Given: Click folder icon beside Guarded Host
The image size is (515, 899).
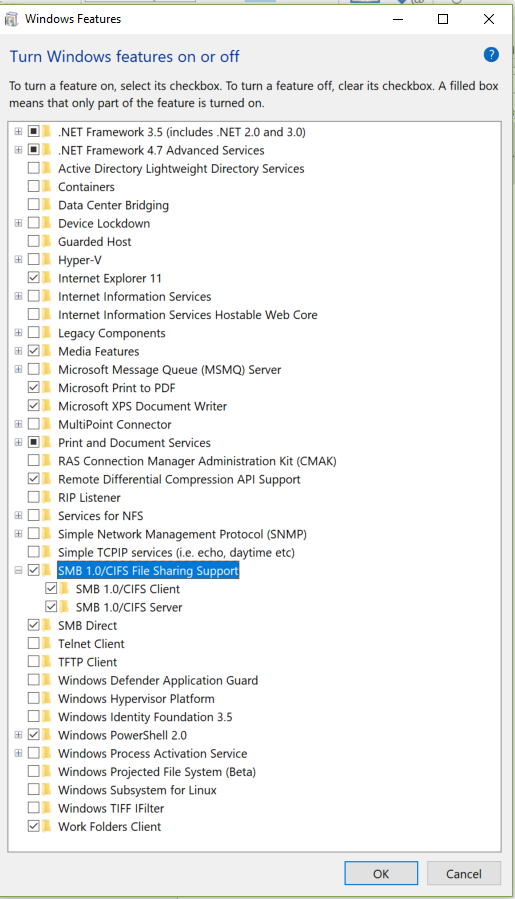Looking at the screenshot, I should coord(46,241).
